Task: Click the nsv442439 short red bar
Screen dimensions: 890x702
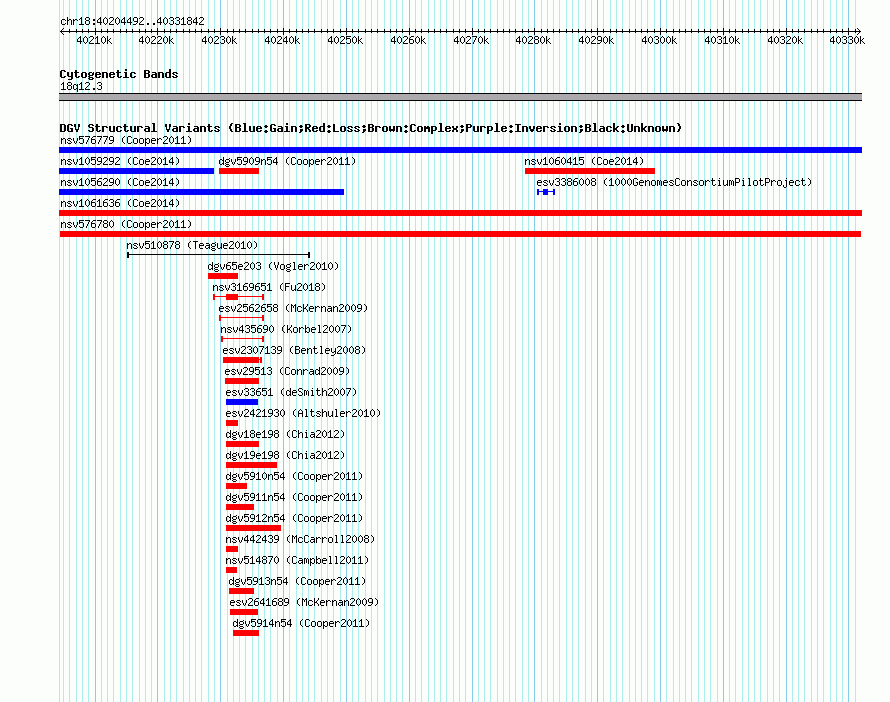Action: (x=232, y=549)
